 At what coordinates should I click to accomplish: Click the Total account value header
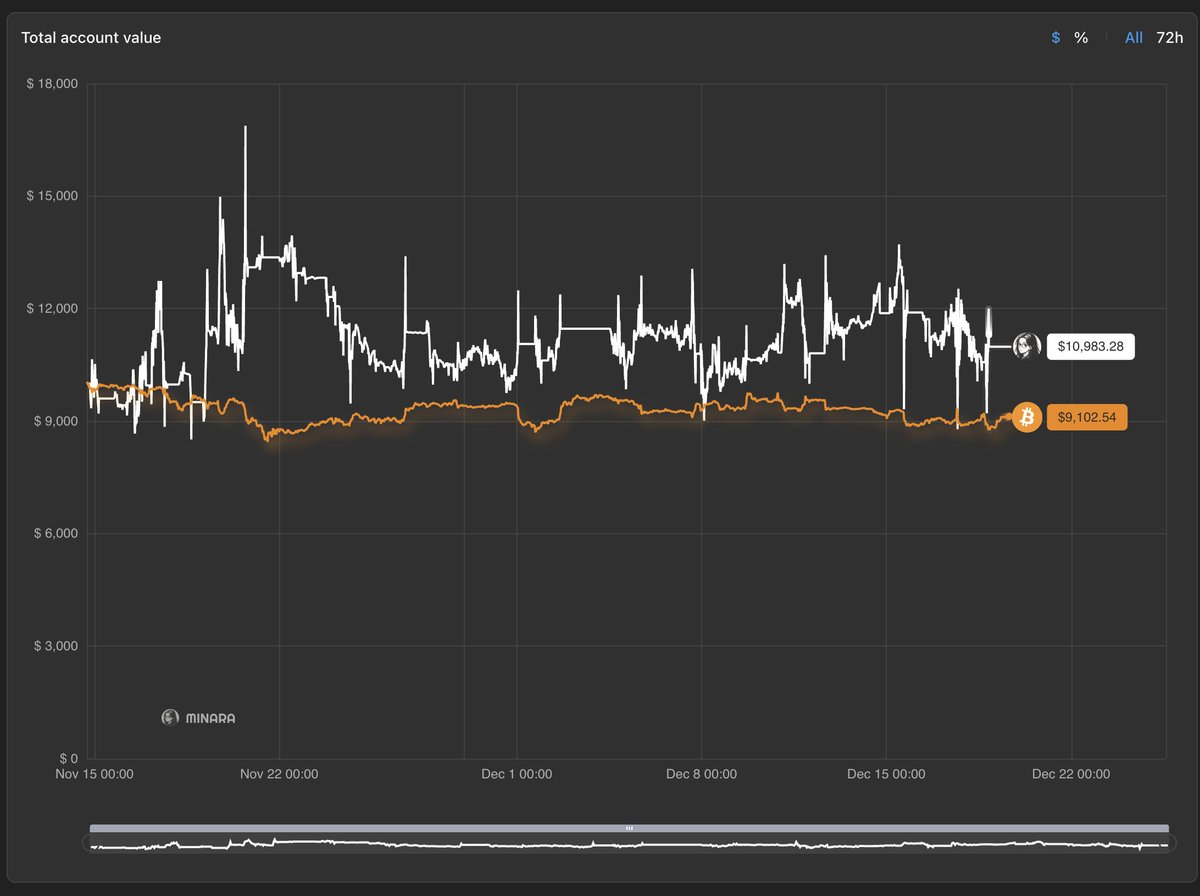(x=91, y=37)
